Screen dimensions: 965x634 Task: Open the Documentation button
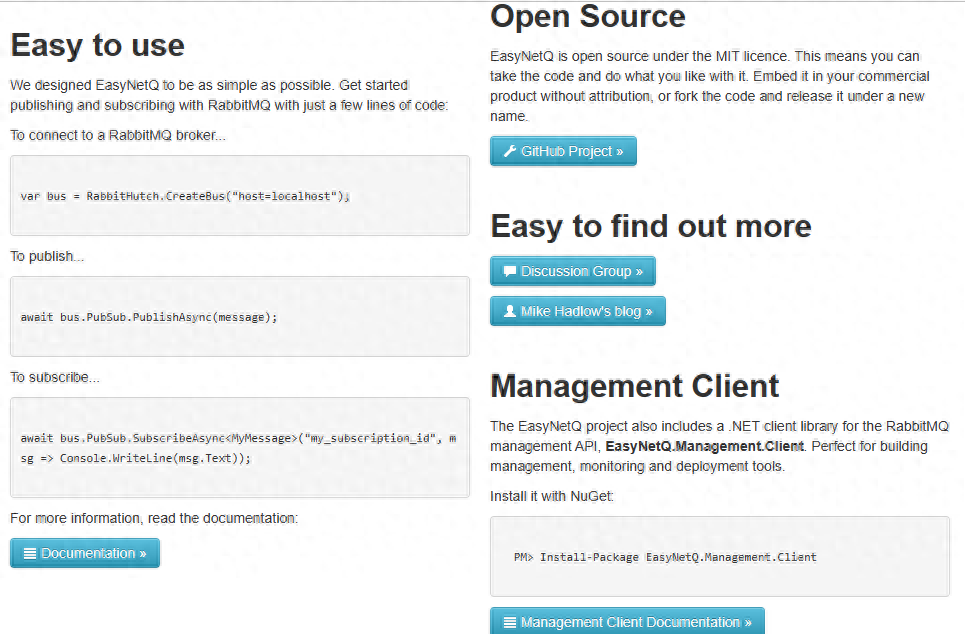click(x=85, y=553)
